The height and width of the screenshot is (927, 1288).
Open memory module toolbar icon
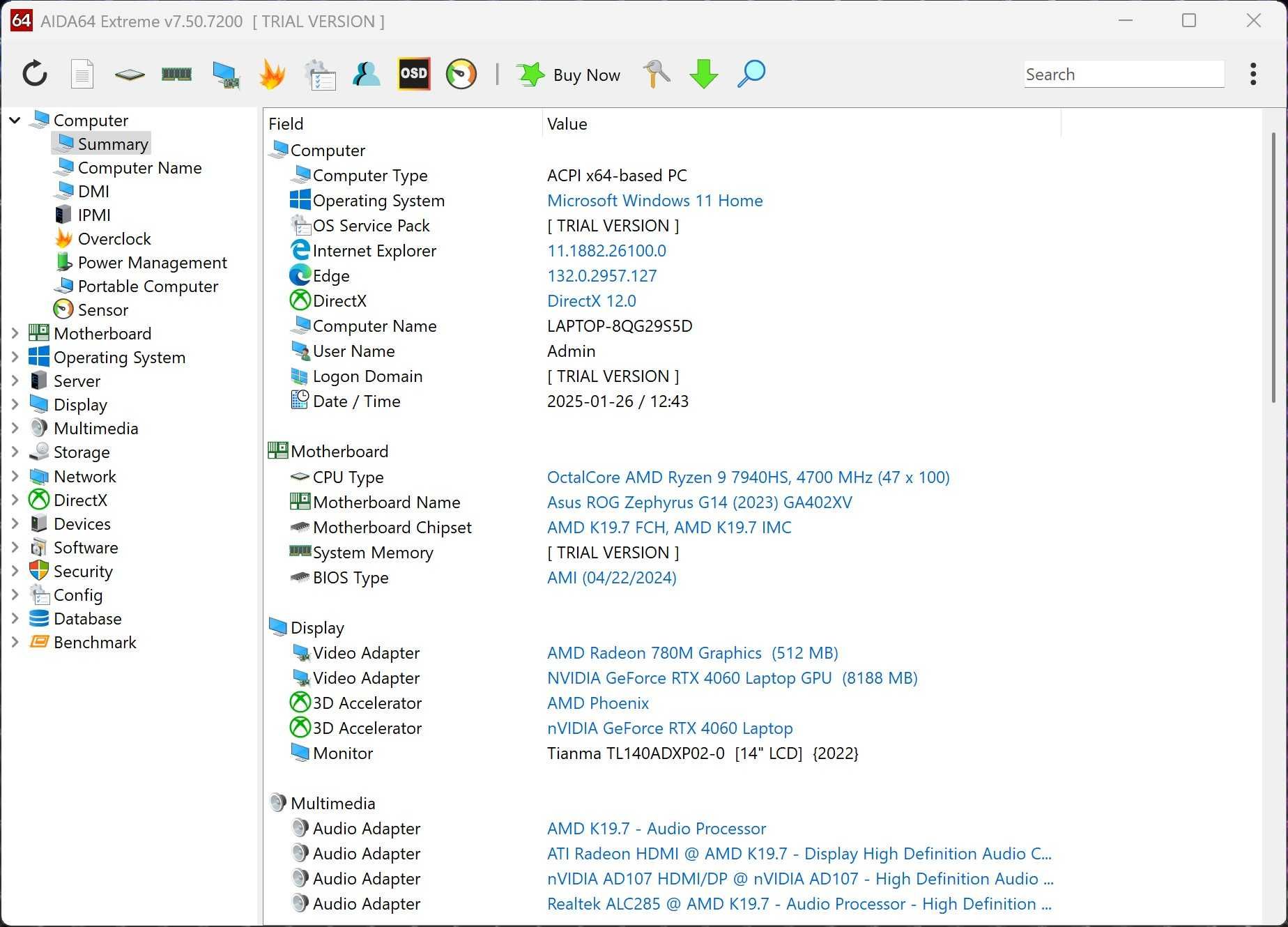coord(176,74)
